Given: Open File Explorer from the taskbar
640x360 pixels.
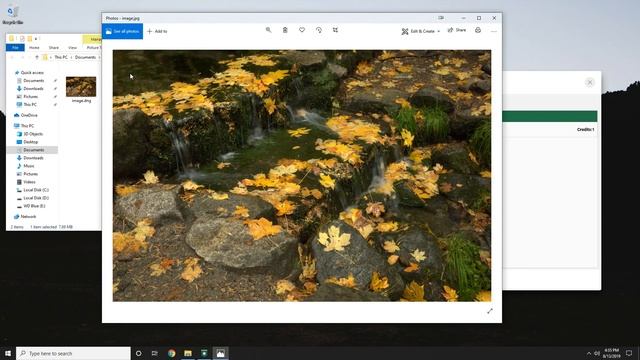Looking at the screenshot, I should (188, 353).
